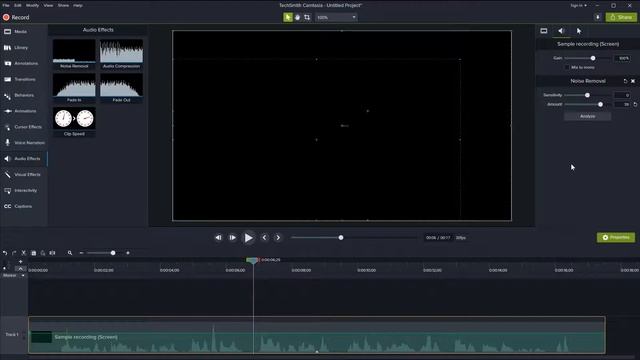Reset the Noise Removal effect

tap(625, 81)
